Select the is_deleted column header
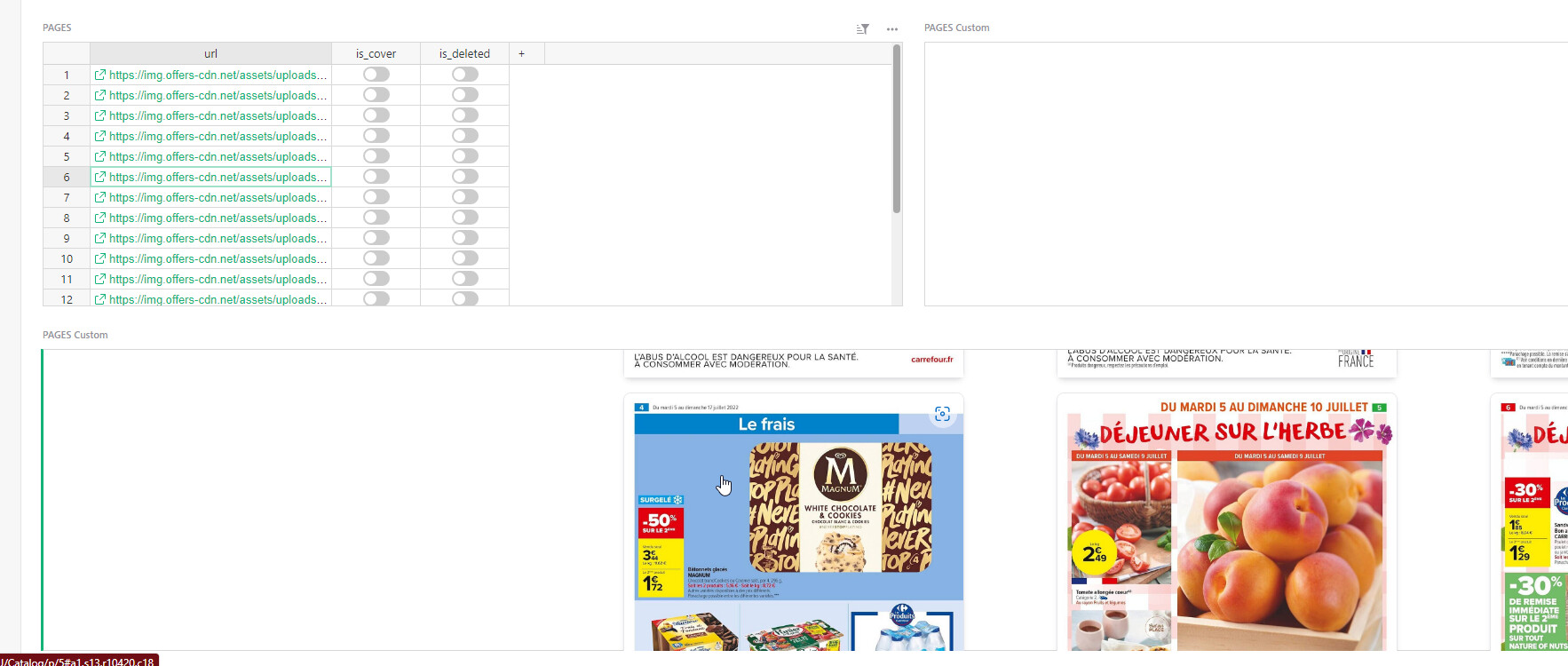Image resolution: width=1568 pixels, height=666 pixels. tap(464, 53)
